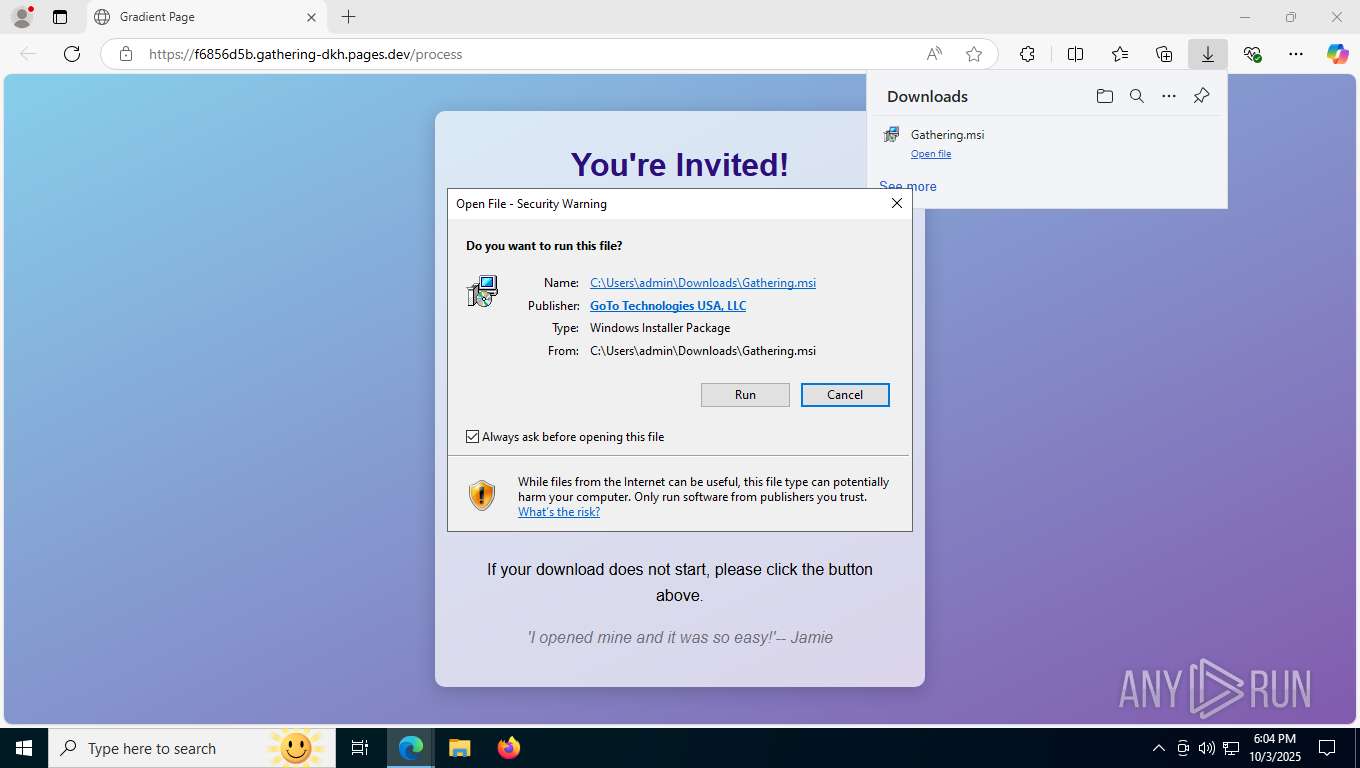
Task: Go back to previous page
Action: tap(28, 54)
